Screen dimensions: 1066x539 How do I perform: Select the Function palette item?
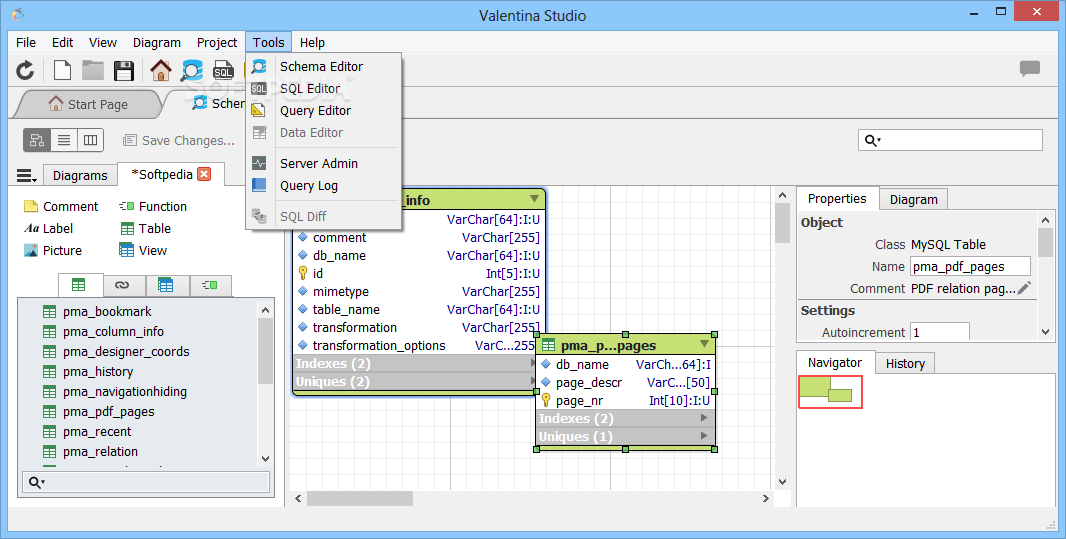[x=153, y=207]
